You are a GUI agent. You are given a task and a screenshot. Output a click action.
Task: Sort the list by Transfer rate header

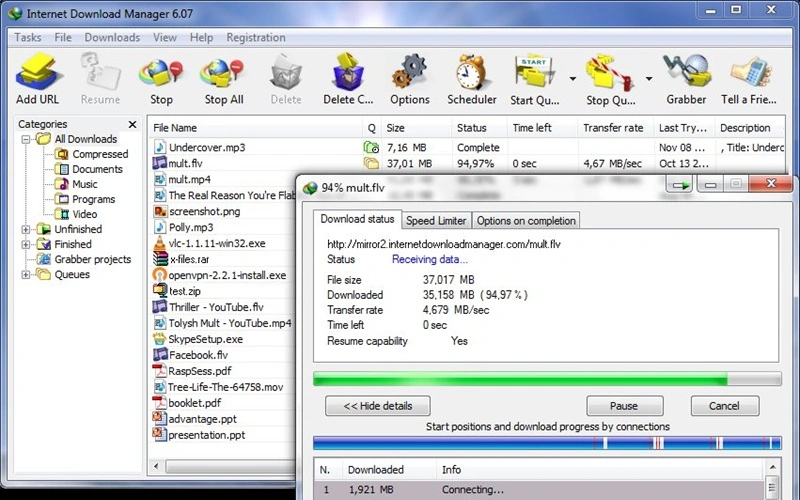[x=615, y=128]
